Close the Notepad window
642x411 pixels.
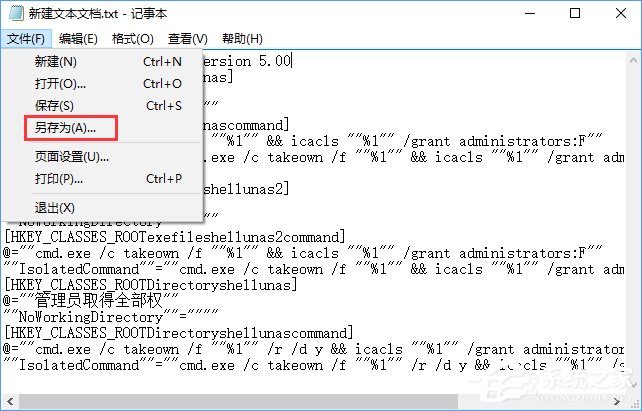(x=620, y=14)
